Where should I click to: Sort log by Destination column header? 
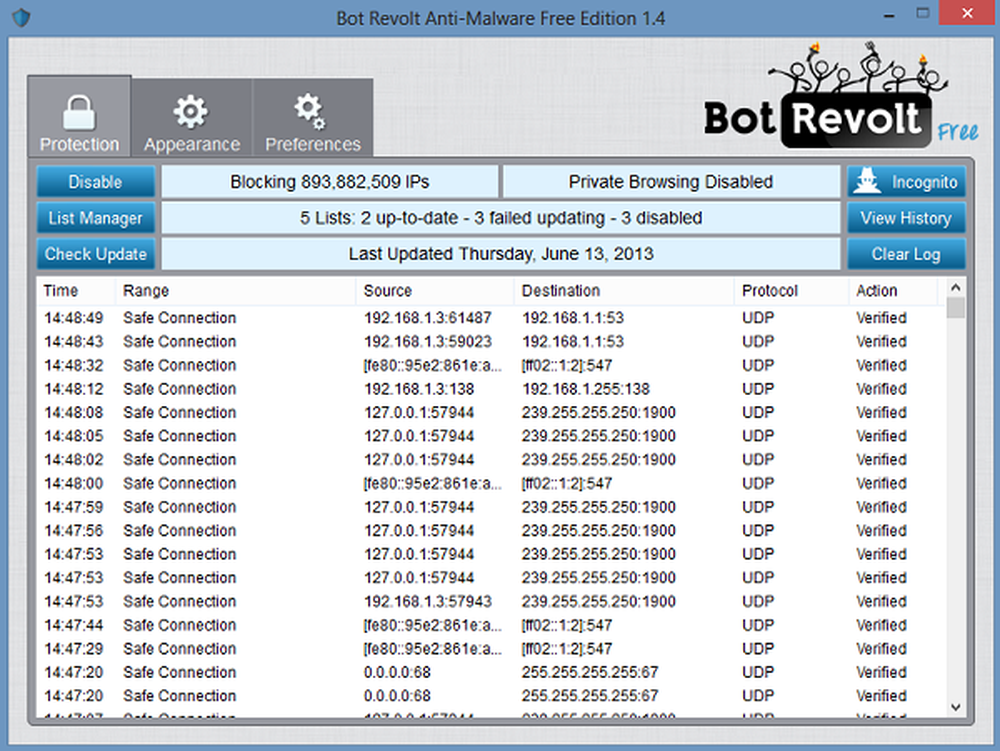tap(561, 291)
